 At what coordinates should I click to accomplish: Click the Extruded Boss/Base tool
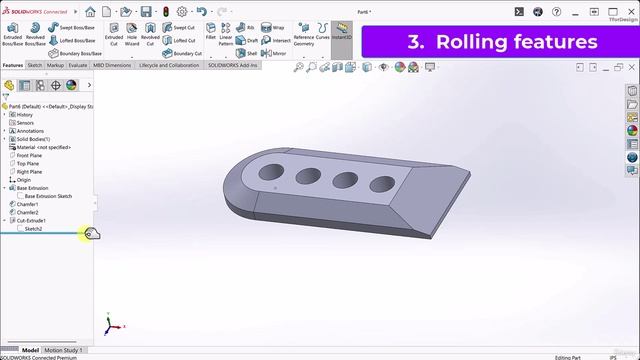click(13, 34)
